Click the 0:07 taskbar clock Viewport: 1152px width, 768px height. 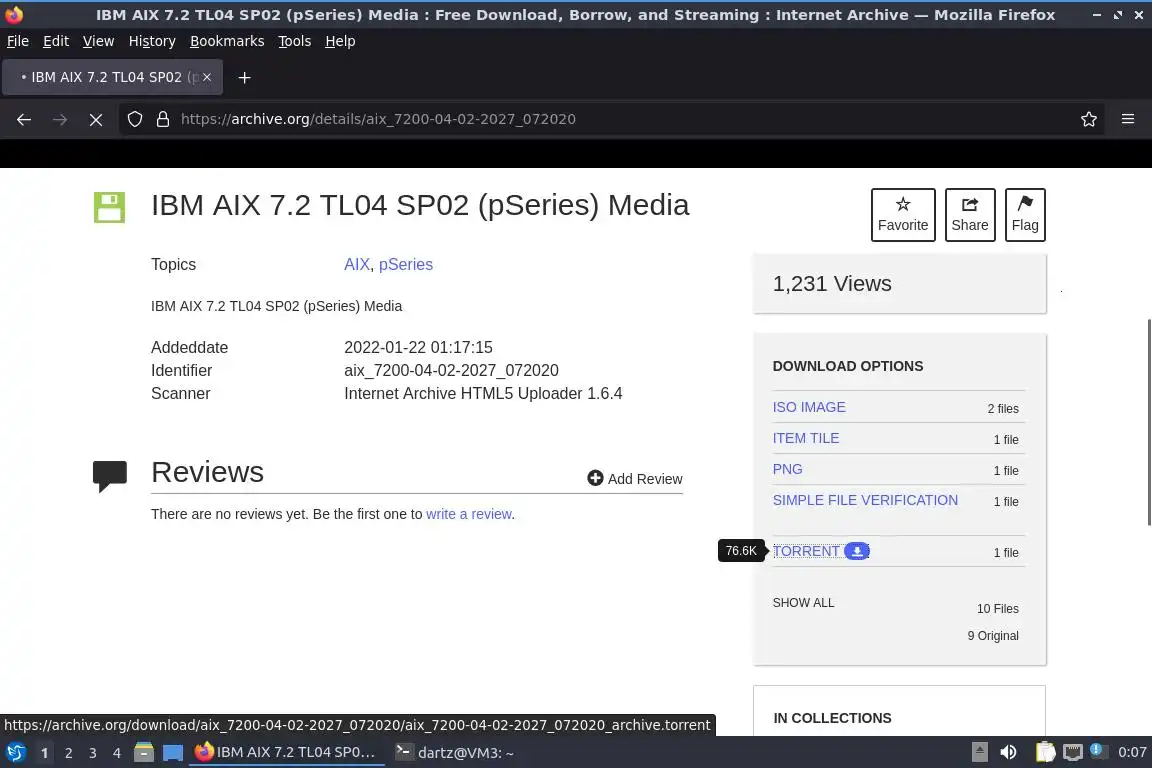coord(1131,753)
